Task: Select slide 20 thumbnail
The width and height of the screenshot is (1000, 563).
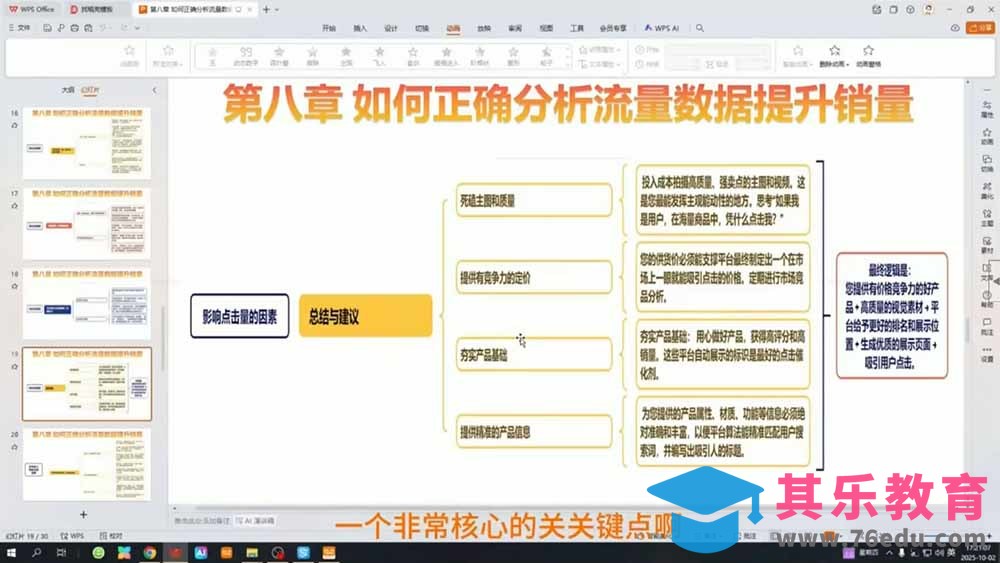Action: coord(87,464)
